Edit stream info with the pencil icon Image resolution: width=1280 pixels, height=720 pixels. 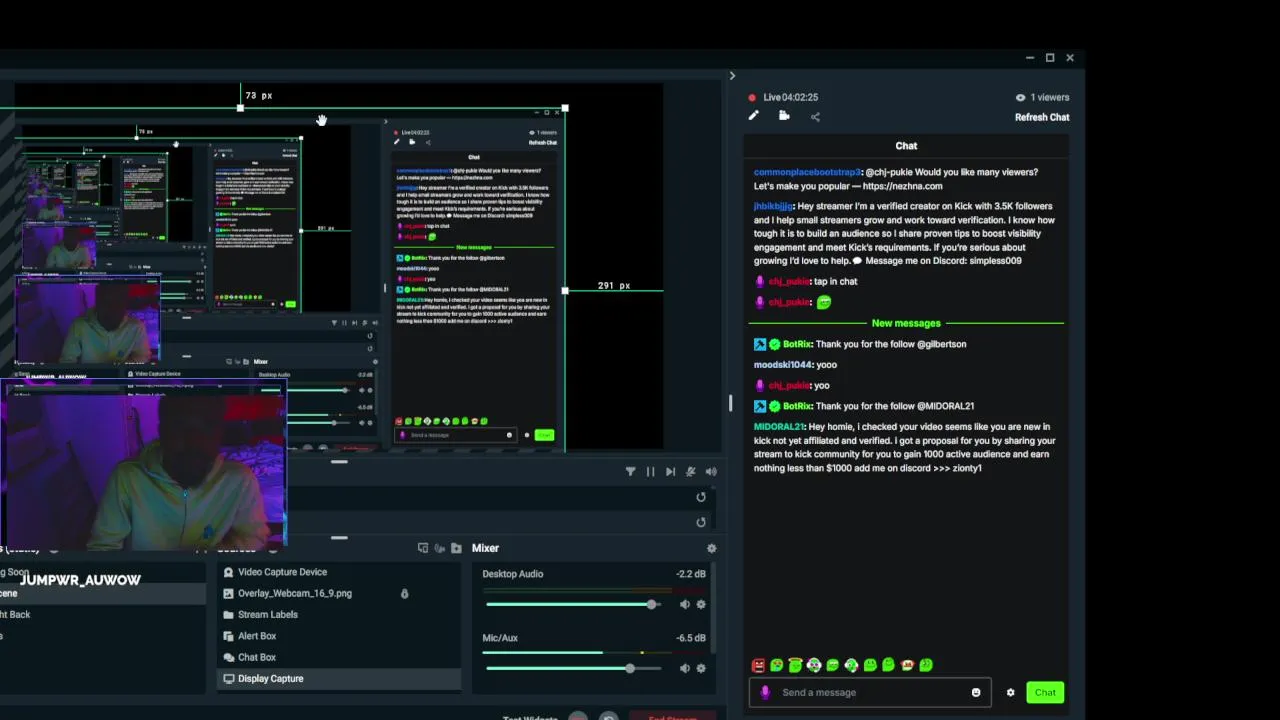(754, 116)
